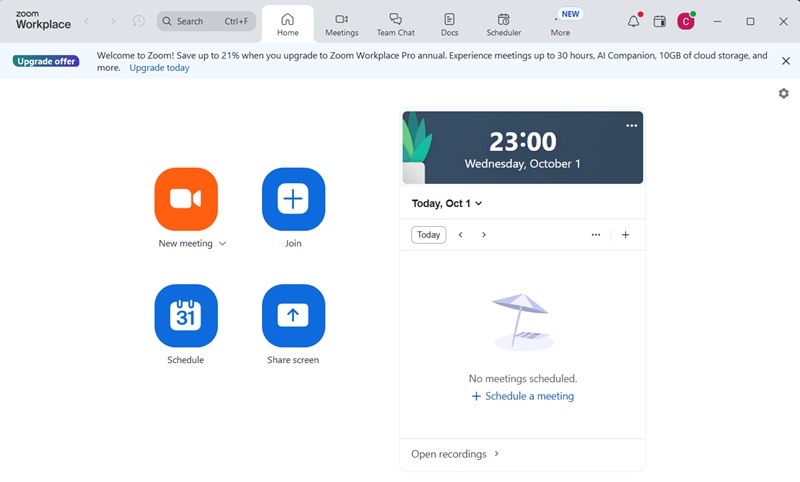Click the Upgrade today link
This screenshot has height=482, width=800.
(x=159, y=68)
